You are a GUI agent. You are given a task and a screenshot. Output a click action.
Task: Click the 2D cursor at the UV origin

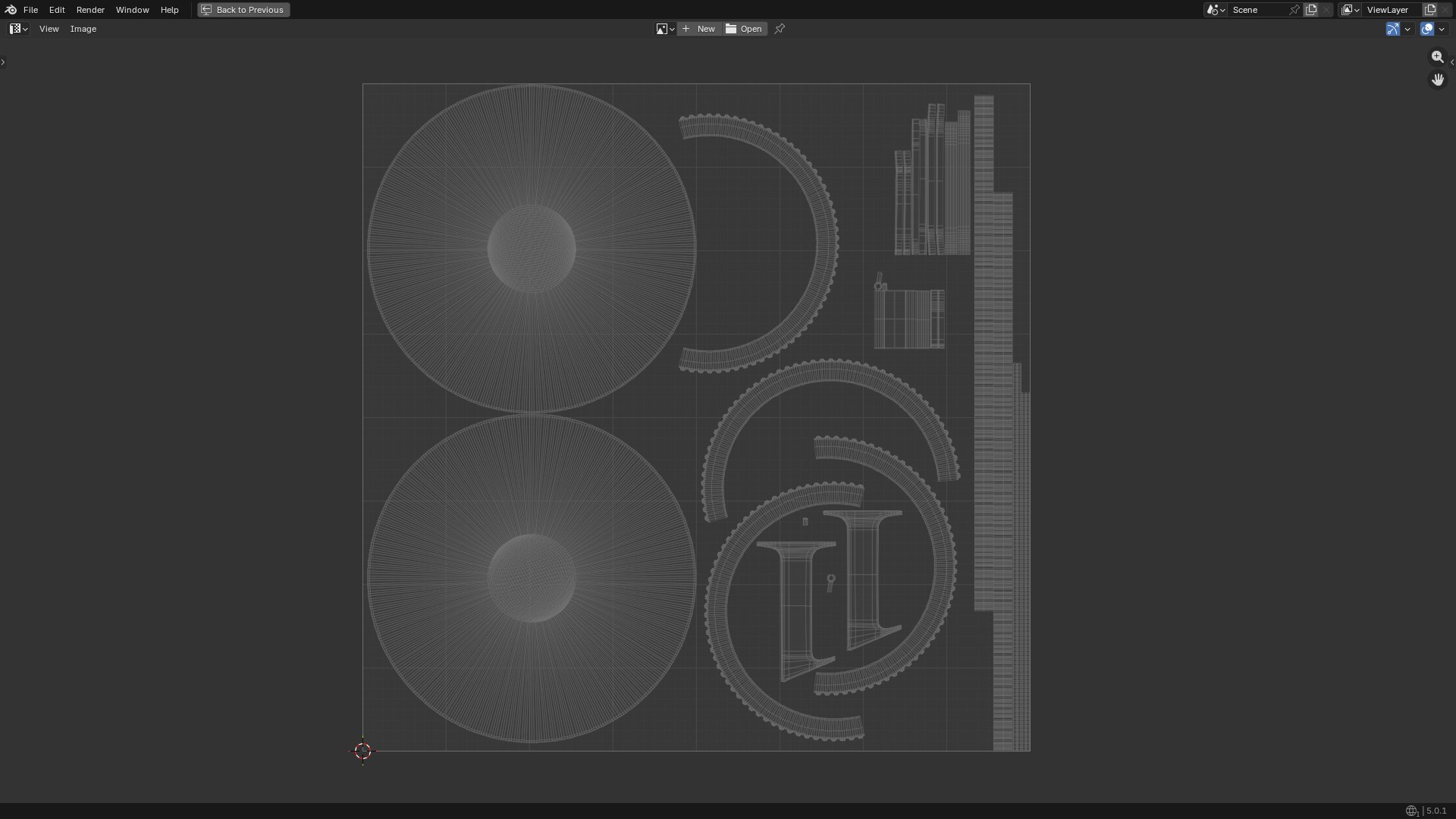click(362, 751)
